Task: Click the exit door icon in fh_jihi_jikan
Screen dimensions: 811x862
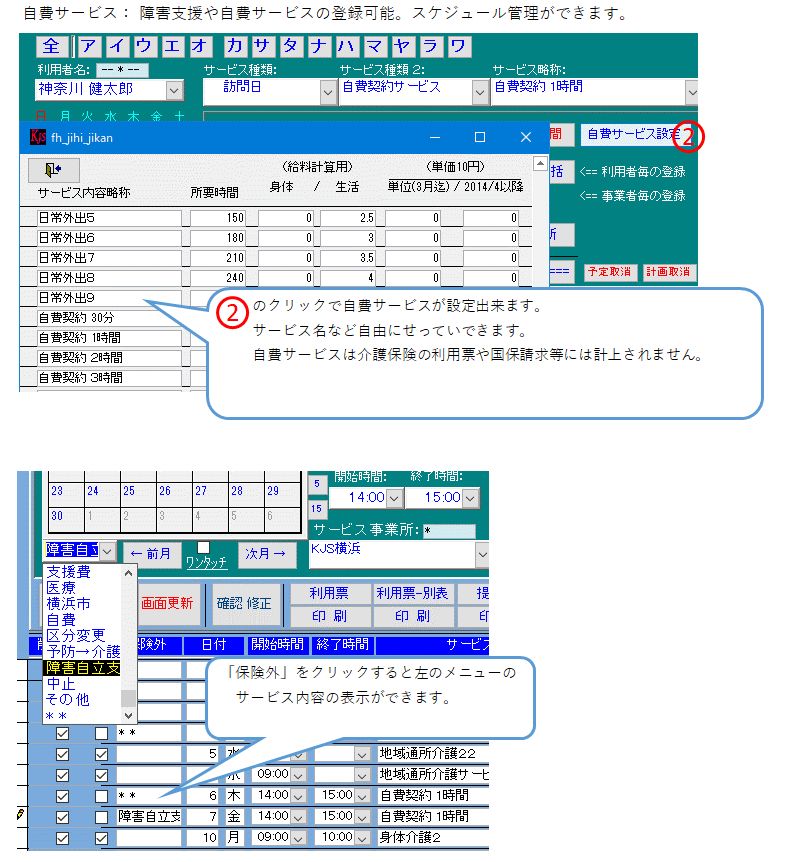Action: (53, 170)
